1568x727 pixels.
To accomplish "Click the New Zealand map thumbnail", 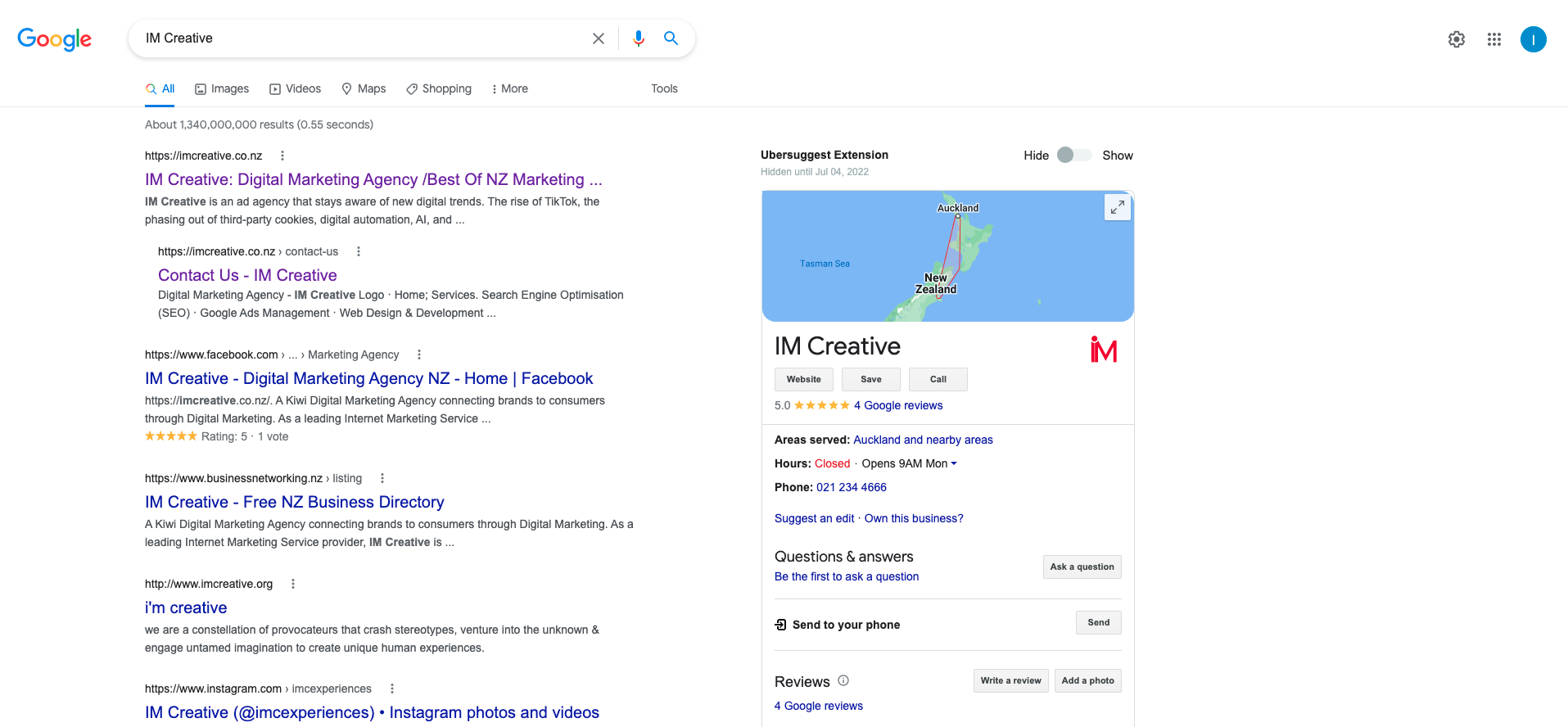I will pos(947,256).
